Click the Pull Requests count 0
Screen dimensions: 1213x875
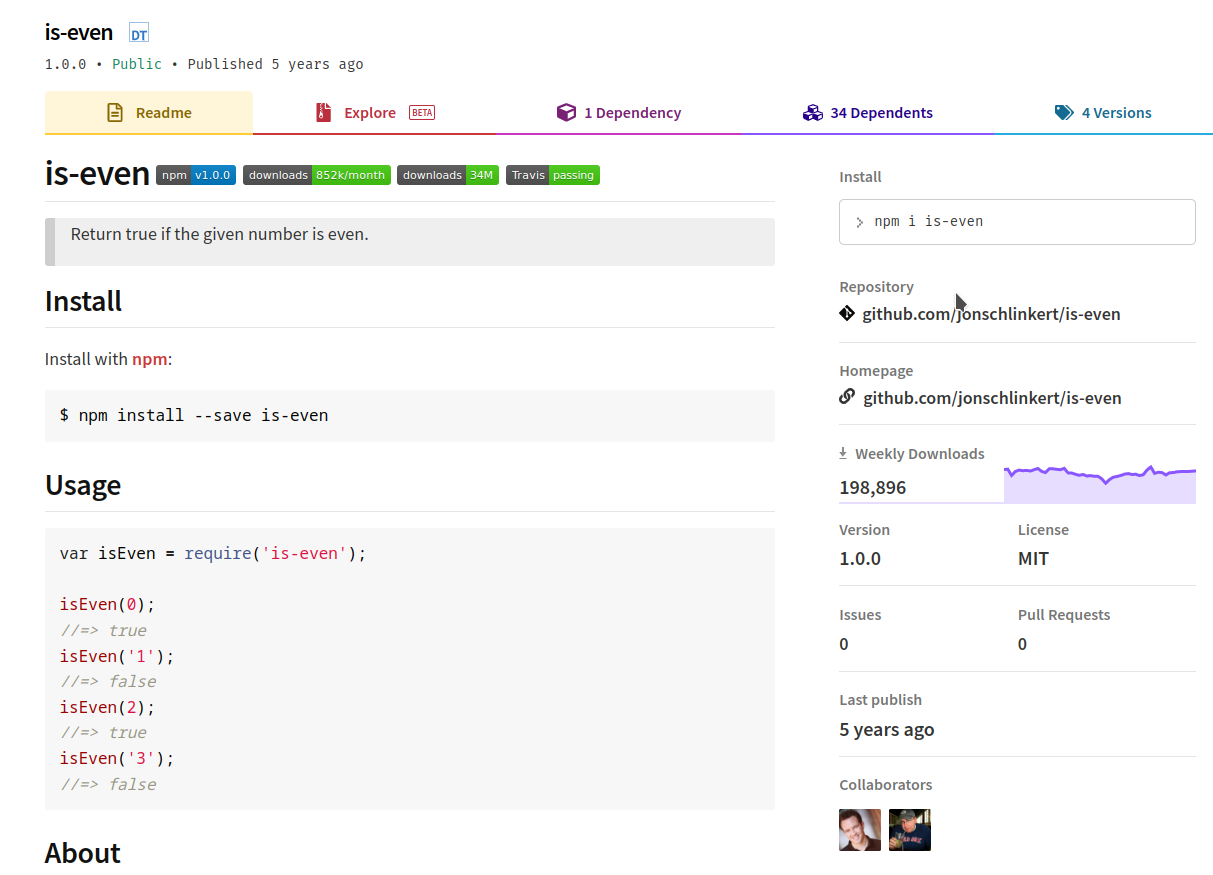[x=1022, y=644]
